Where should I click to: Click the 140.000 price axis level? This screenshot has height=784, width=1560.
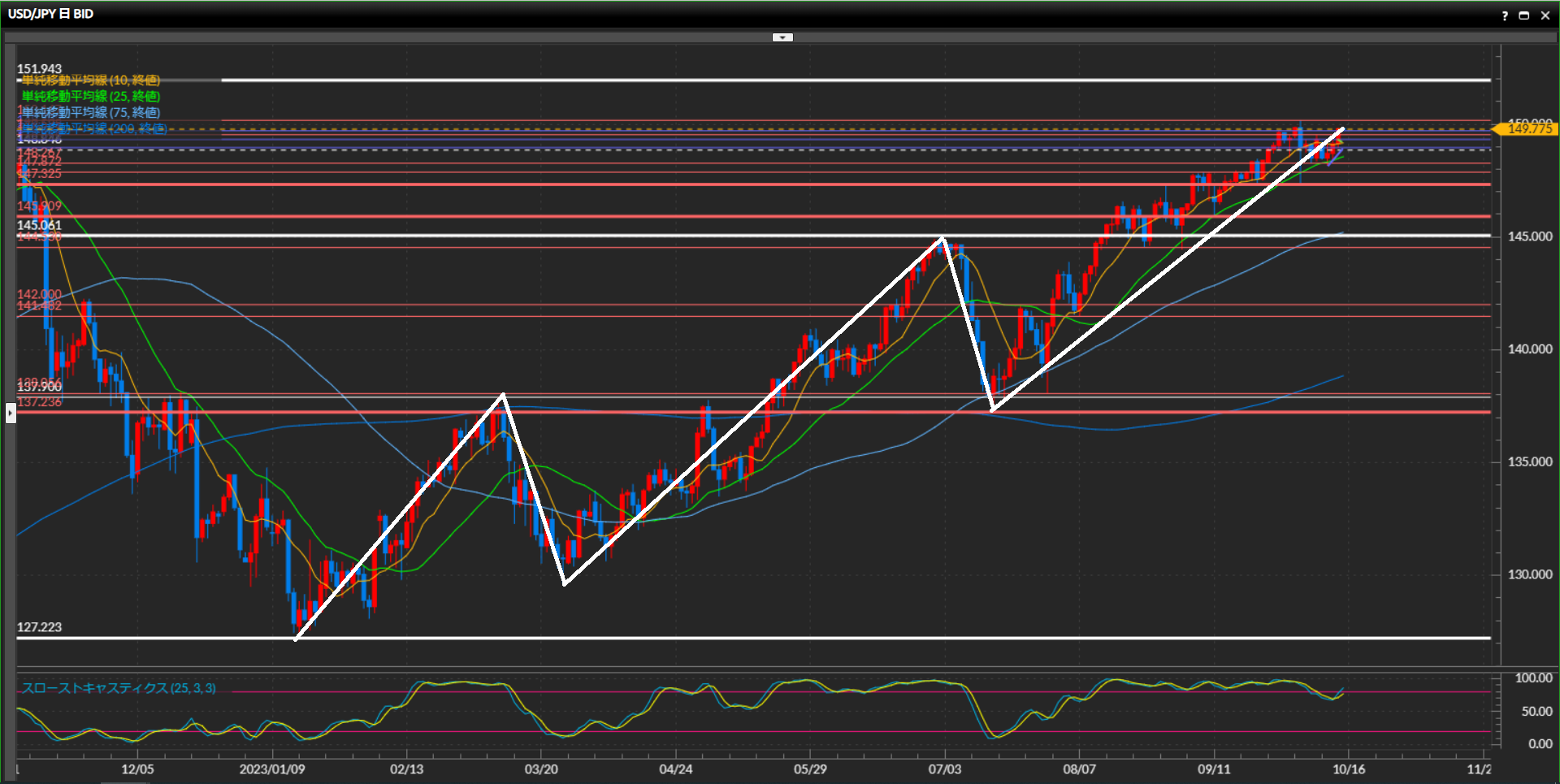(x=1530, y=349)
